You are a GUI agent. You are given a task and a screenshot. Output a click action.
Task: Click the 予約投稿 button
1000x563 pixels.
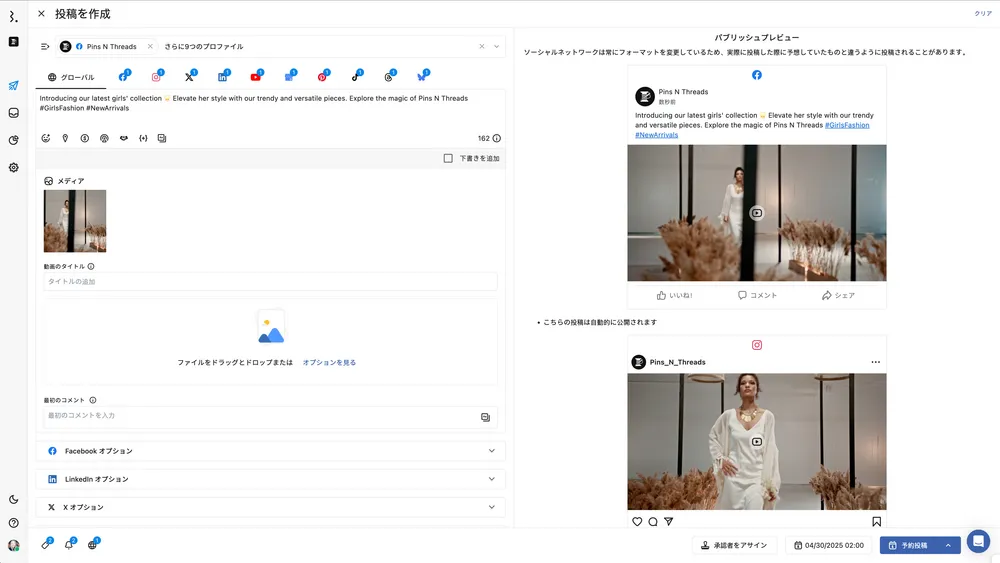(x=908, y=545)
